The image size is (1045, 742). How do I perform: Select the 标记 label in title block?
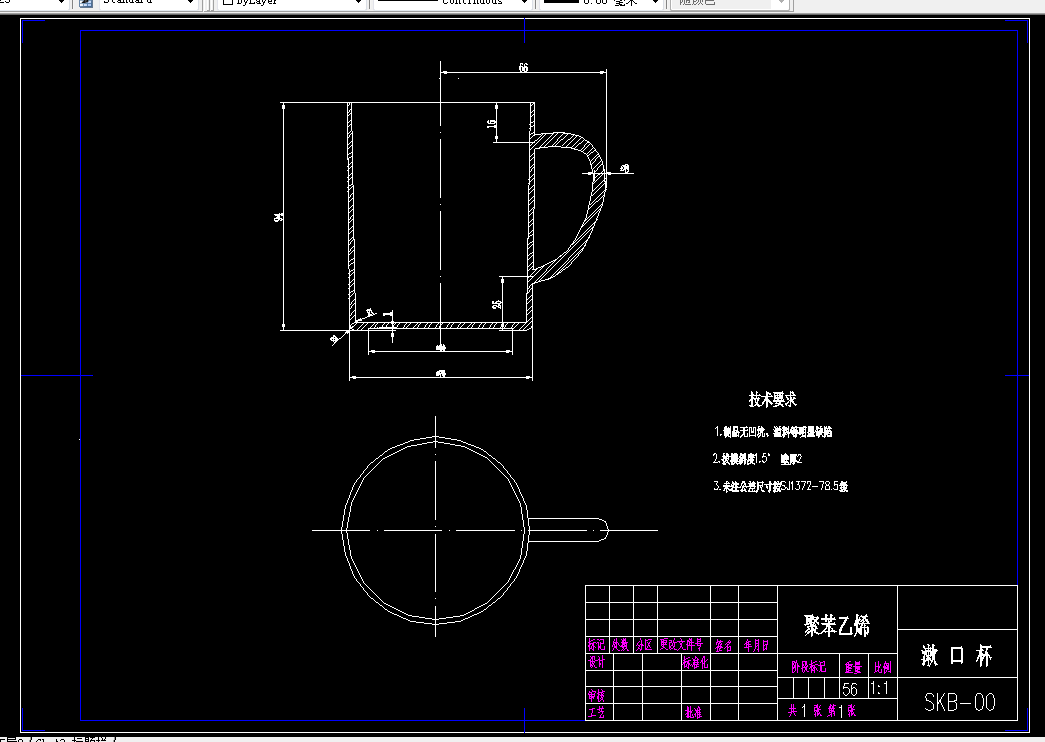coord(596,645)
